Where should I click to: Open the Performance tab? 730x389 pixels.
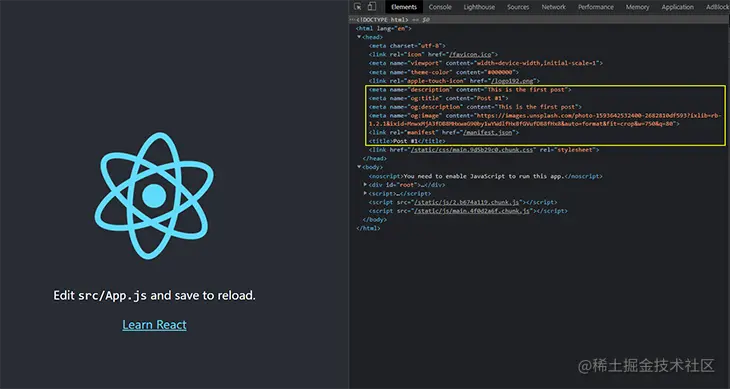click(x=595, y=7)
